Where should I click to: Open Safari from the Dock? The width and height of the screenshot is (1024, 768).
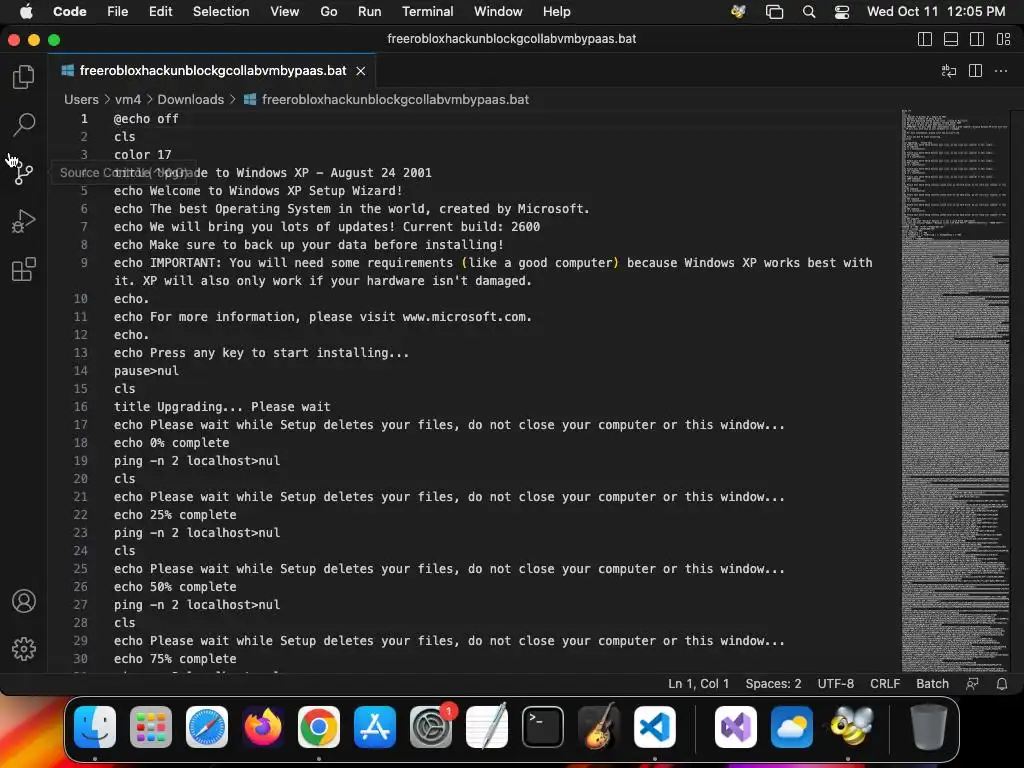207,727
